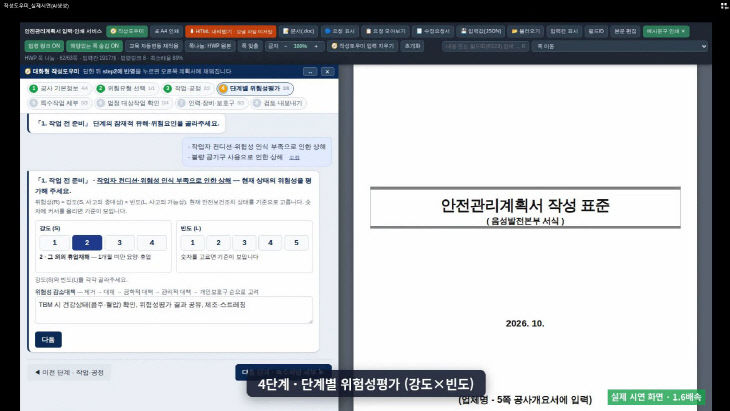This screenshot has height=411, width=730.
Task: Click the orange HTML 내보내기 button
Action: (230, 31)
